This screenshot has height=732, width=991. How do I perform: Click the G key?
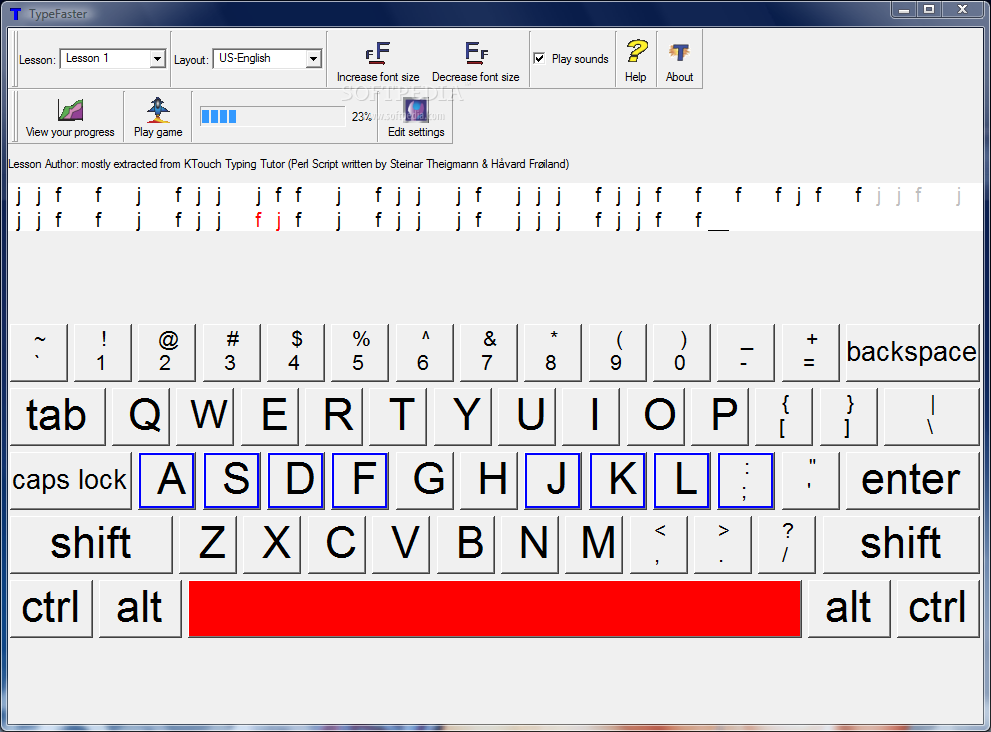[425, 480]
